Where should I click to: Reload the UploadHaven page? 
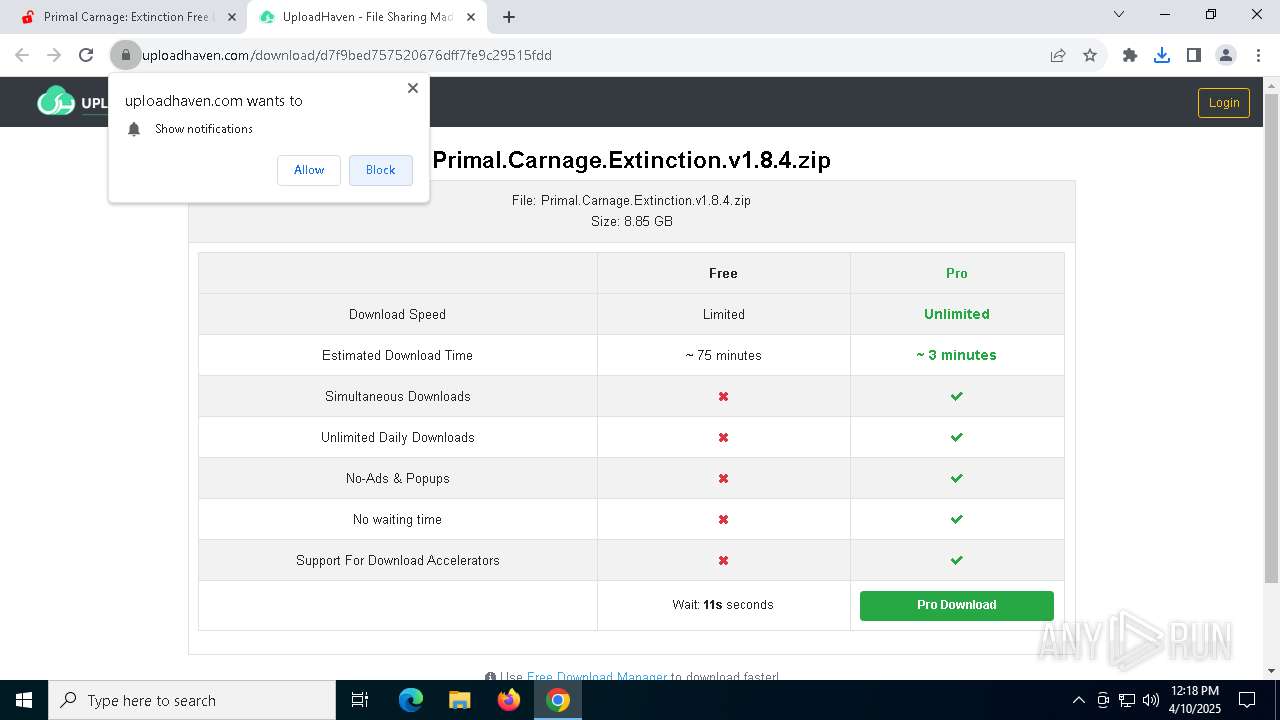(86, 55)
